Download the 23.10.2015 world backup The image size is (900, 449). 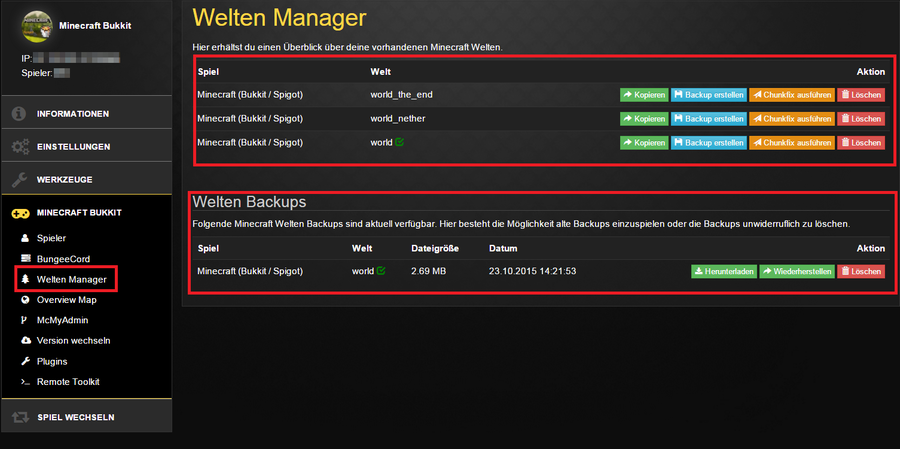[x=724, y=272]
